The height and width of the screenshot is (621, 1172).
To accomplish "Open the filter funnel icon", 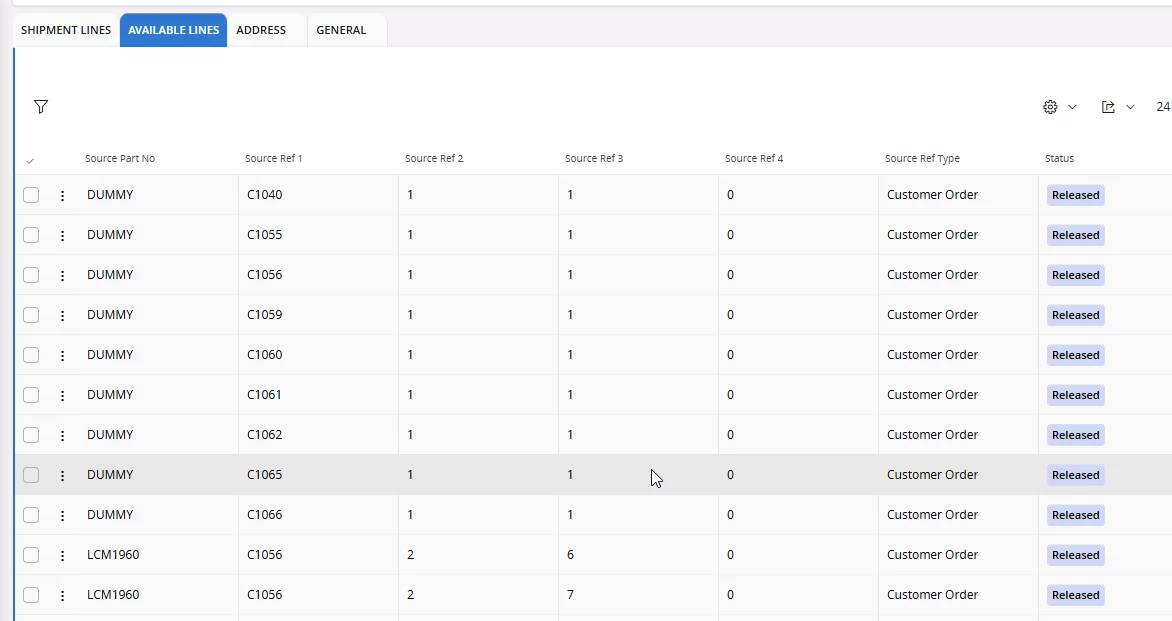I will pos(41,107).
